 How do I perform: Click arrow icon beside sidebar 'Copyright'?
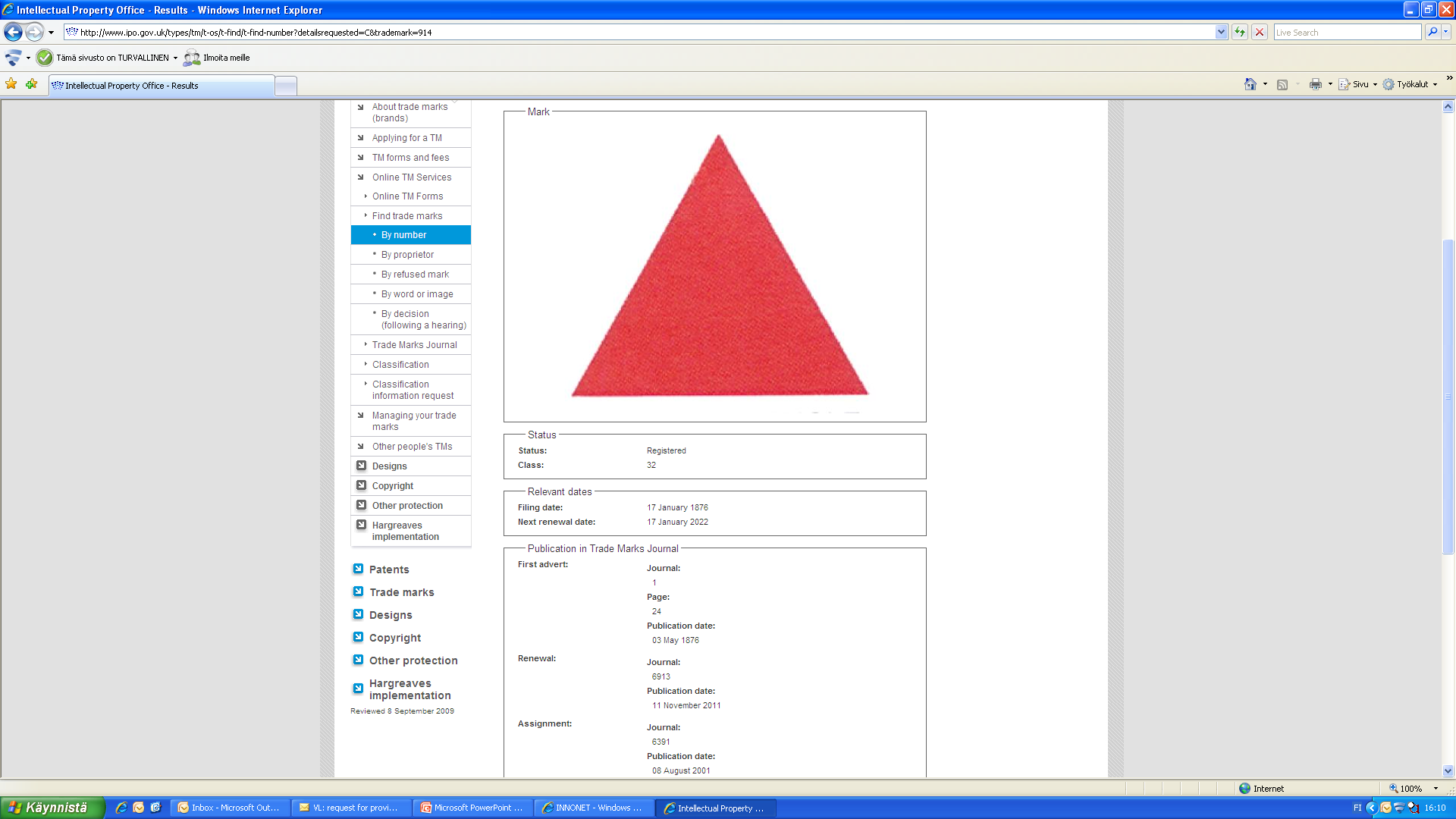pyautogui.click(x=361, y=485)
